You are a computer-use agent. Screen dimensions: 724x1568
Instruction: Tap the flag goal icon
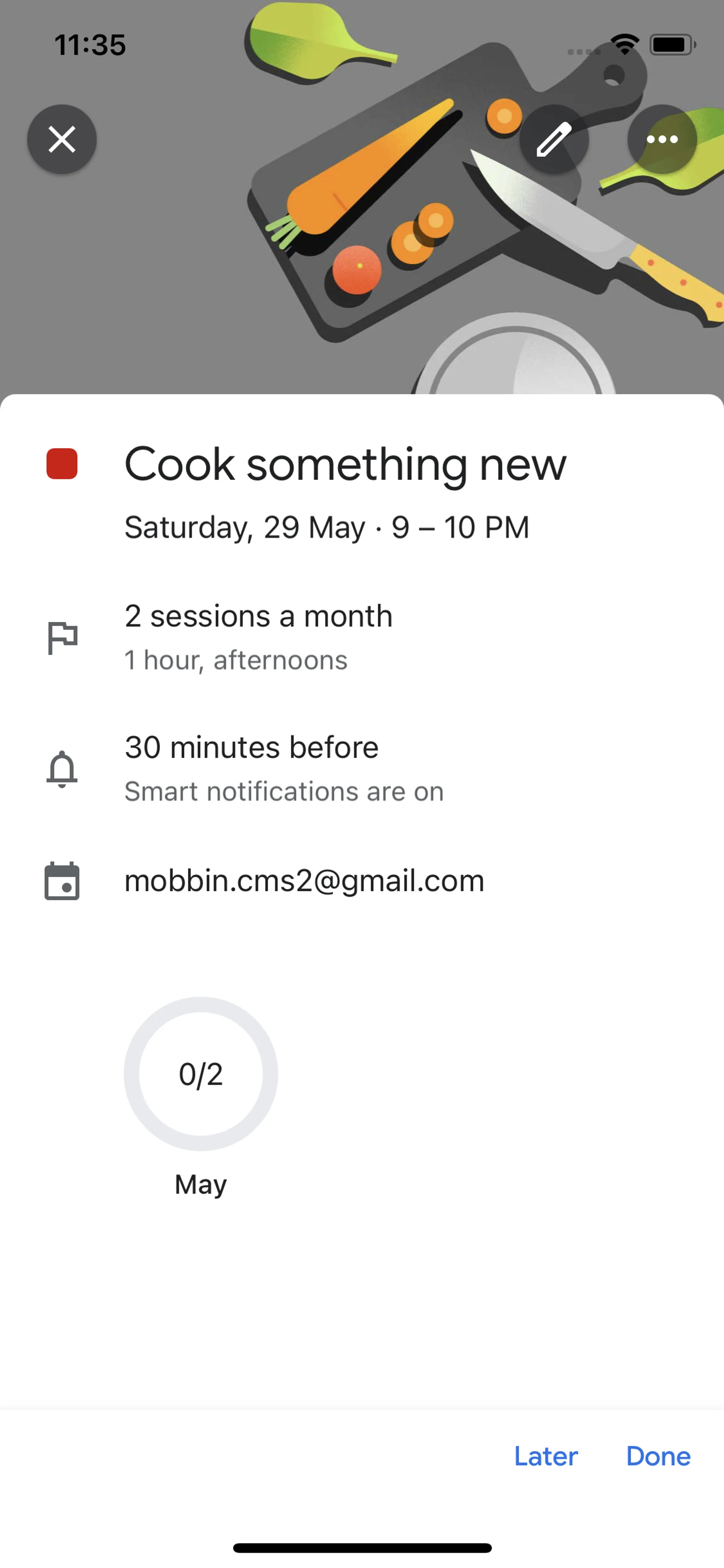62,637
